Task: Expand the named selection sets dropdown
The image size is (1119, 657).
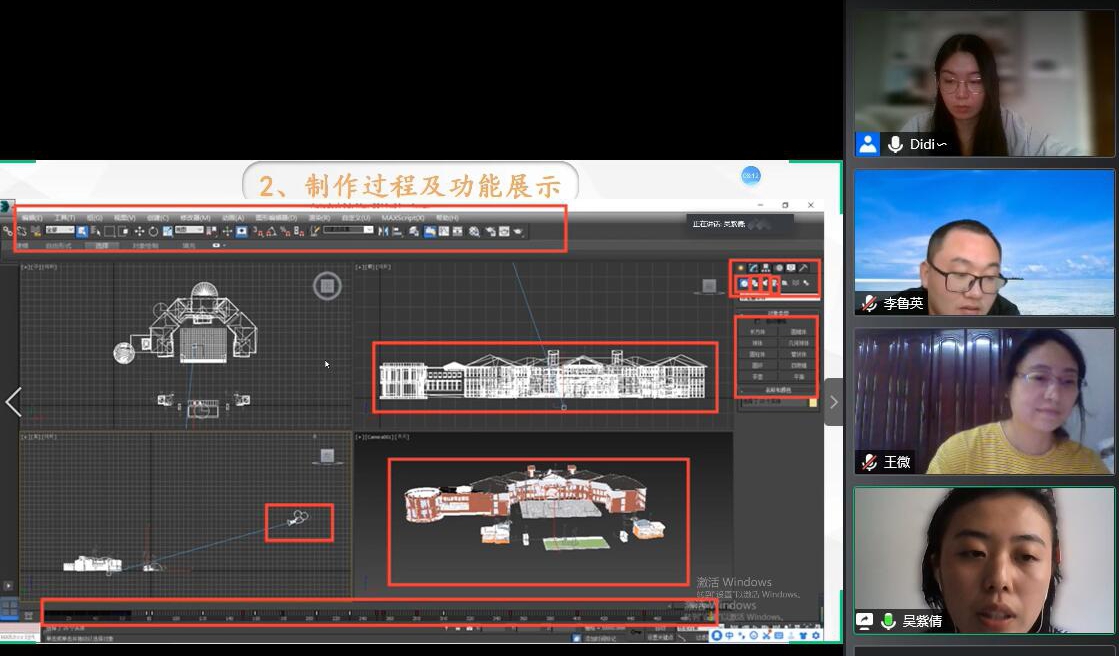Action: (x=348, y=231)
